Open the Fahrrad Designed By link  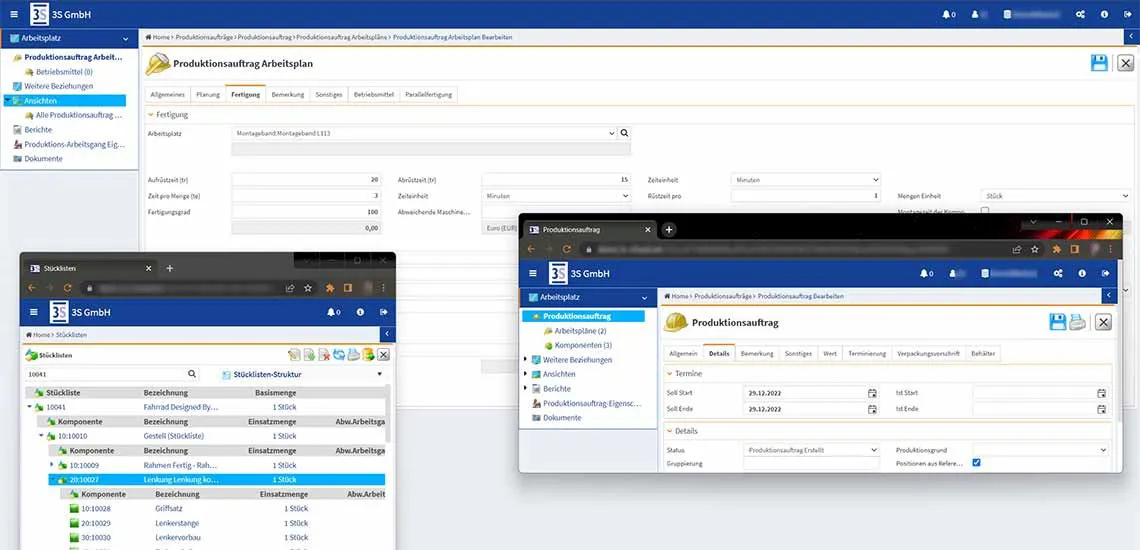click(x=181, y=407)
